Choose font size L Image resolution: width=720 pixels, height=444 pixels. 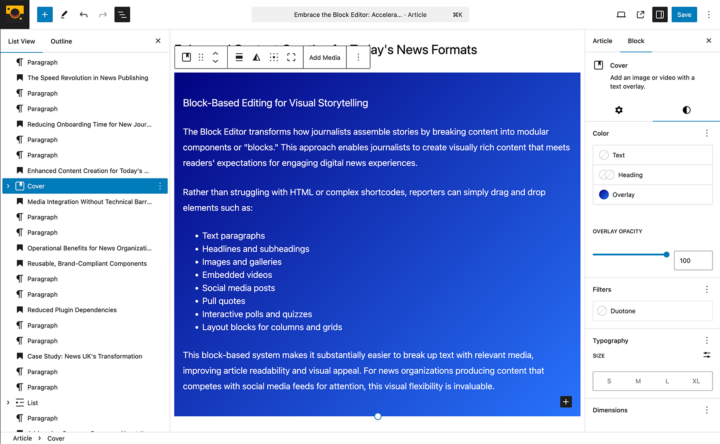click(x=667, y=381)
